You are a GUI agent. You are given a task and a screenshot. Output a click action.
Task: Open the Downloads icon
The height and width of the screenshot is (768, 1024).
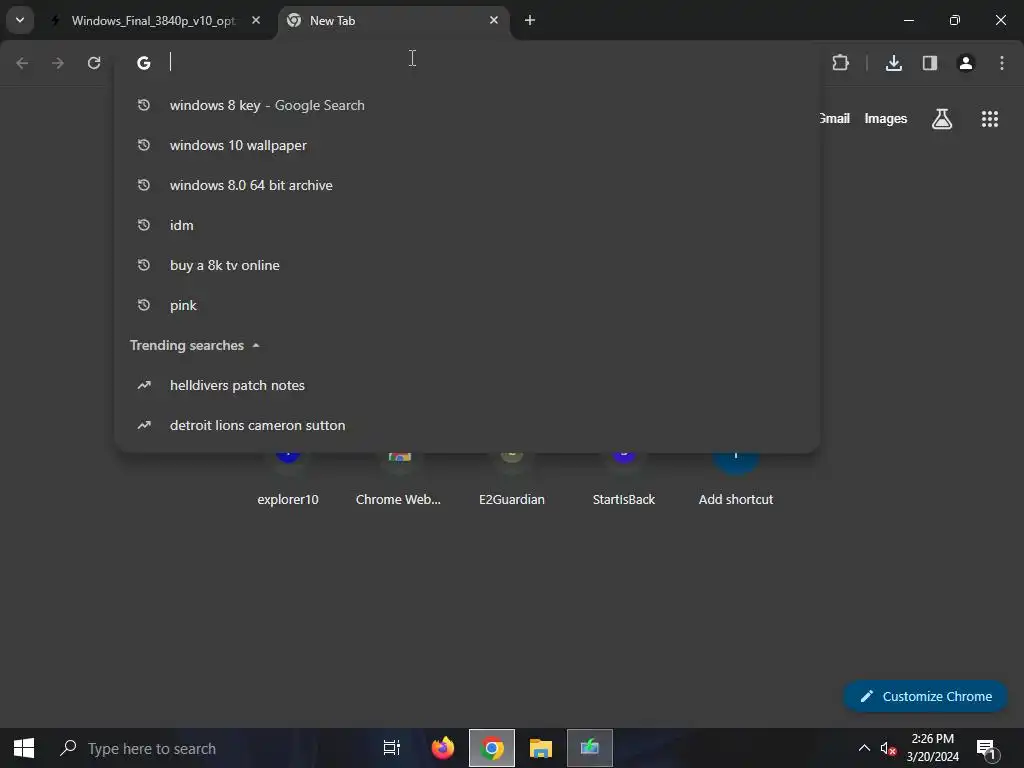coord(893,63)
